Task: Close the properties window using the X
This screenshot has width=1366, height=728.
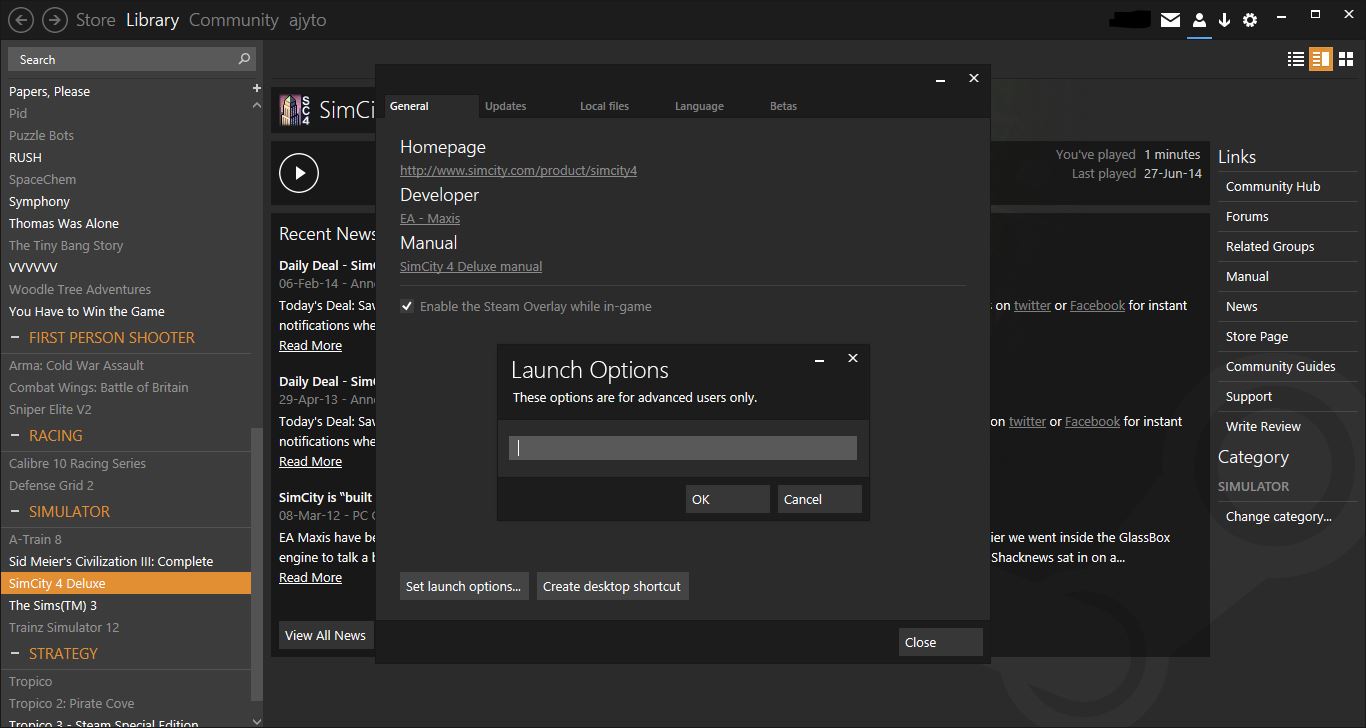Action: pyautogui.click(x=974, y=78)
